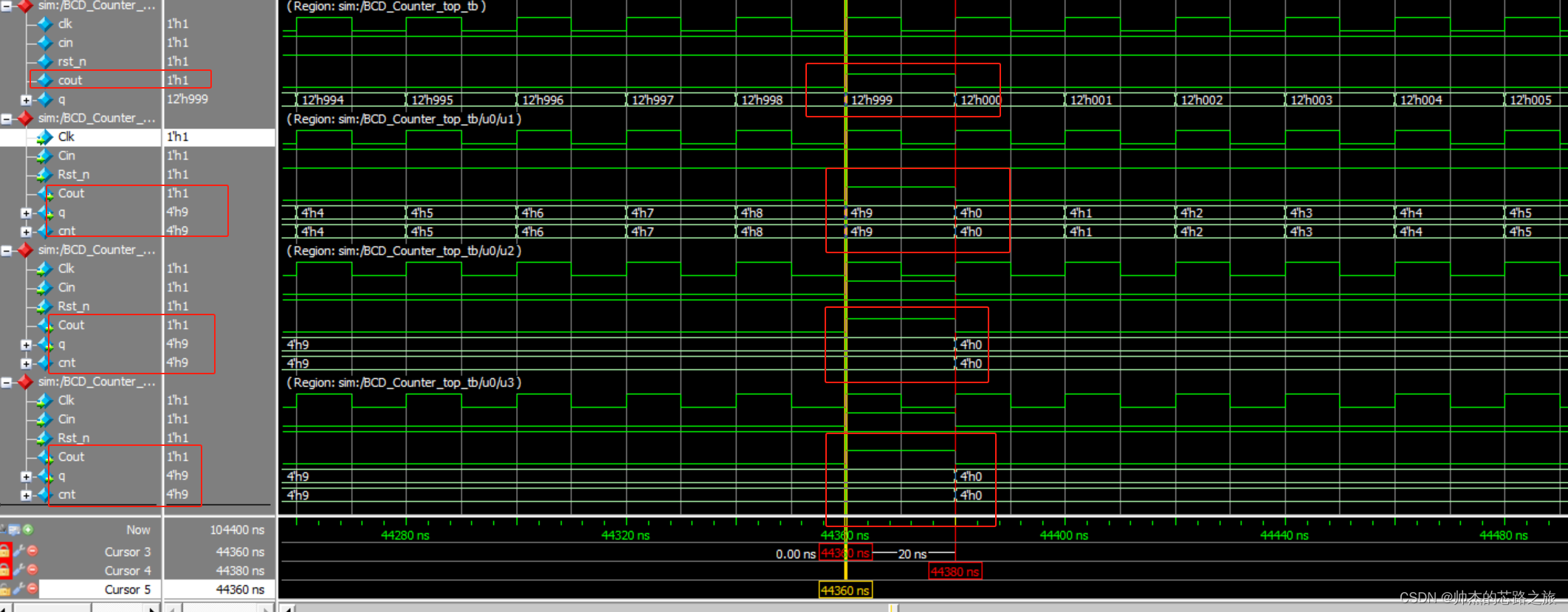Click the 12'h995 bus value in the waveform
1568x612 pixels.
pyautogui.click(x=432, y=100)
